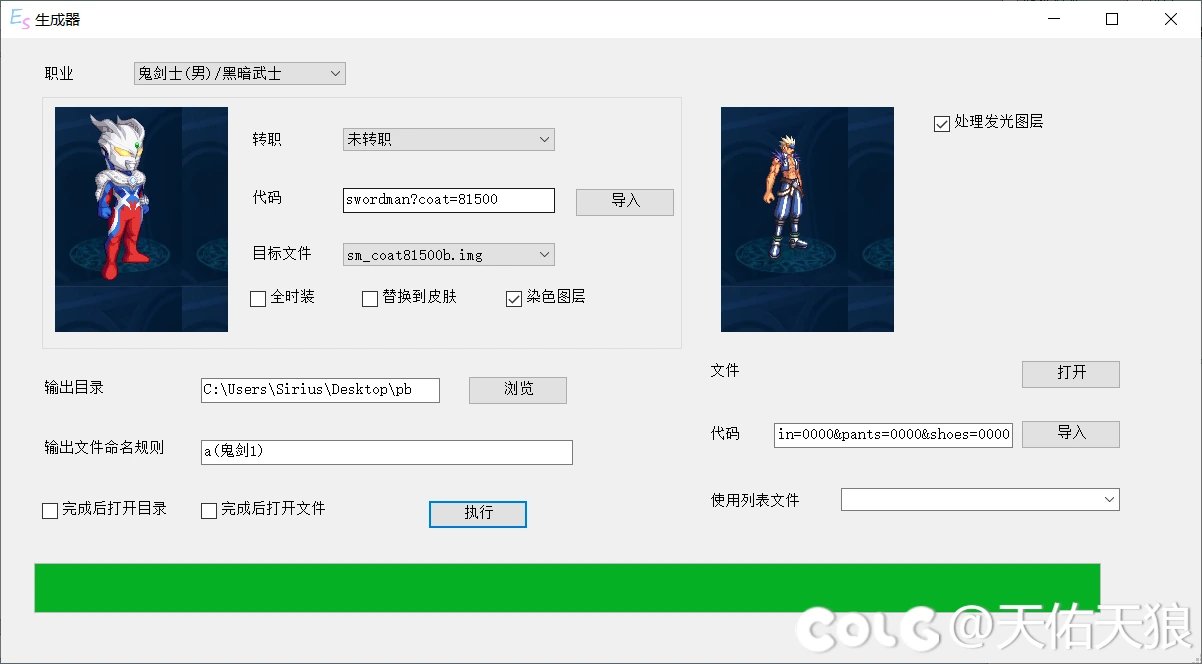Click the 目标文件 label
This screenshot has width=1202, height=664.
point(282,253)
